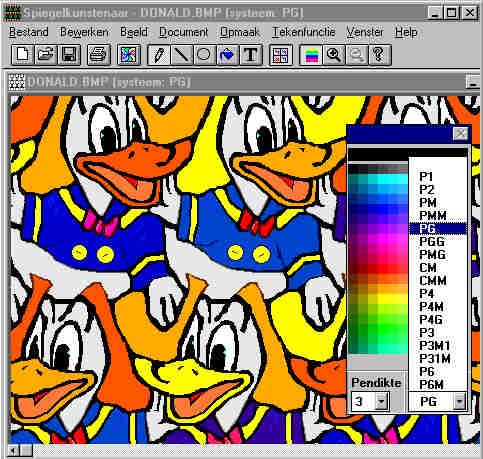Viewport: 483px width, 459px height.
Task: Minimize the DONALD.BMP document window
Action: point(473,82)
